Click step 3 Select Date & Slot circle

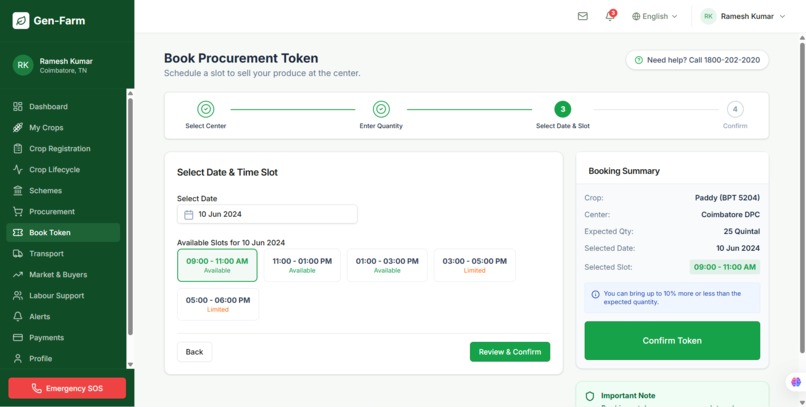[x=563, y=109]
